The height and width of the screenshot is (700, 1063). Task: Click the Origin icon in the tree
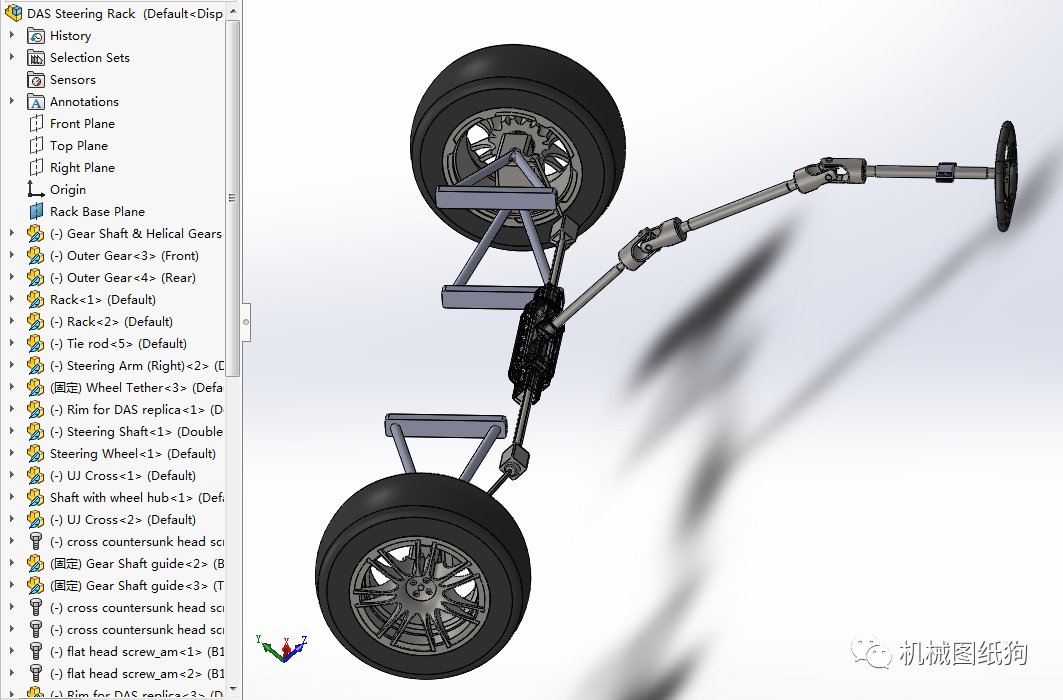click(x=35, y=189)
